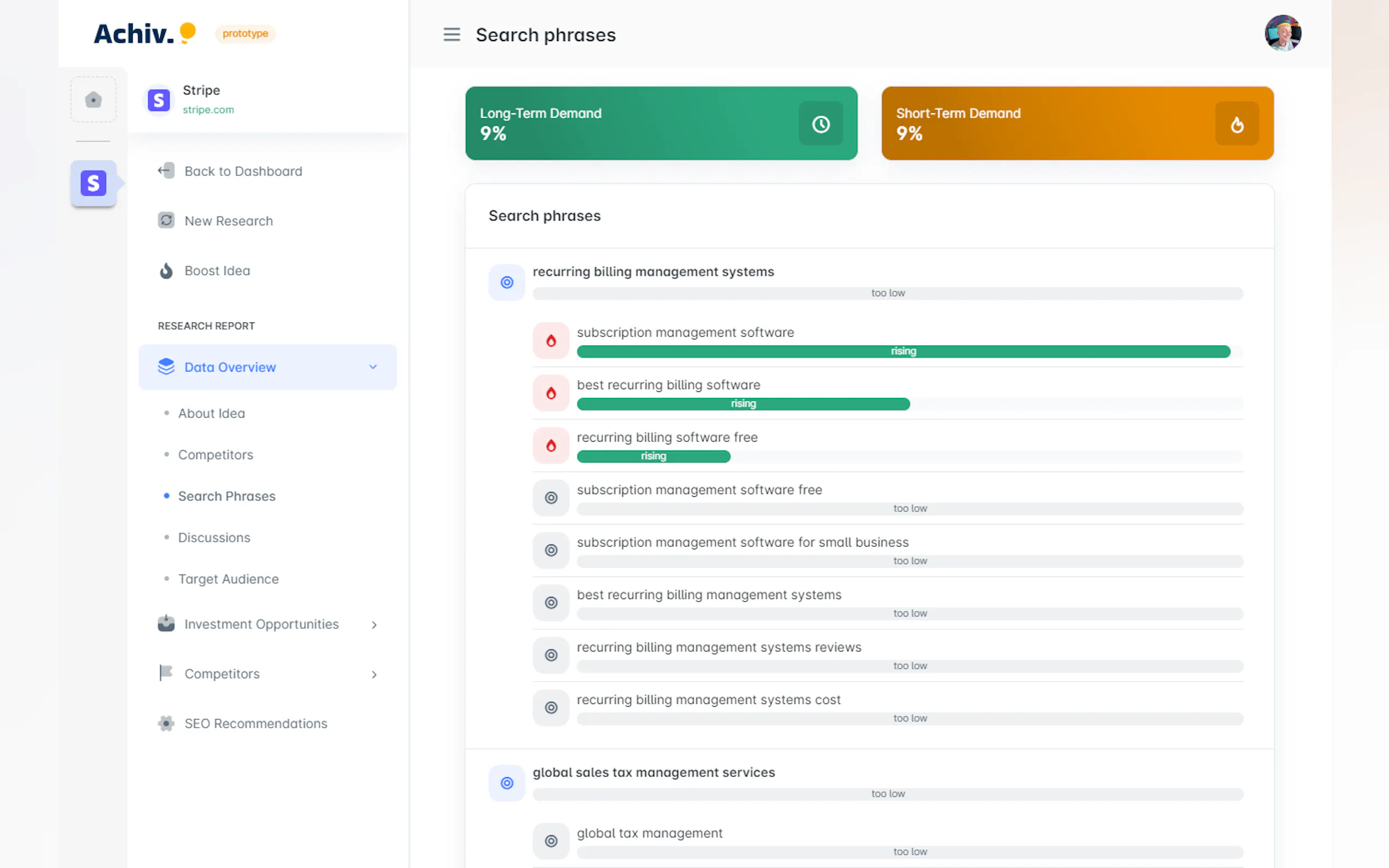
Task: Select the Stripe project icon in the left rail
Action: pos(93,183)
